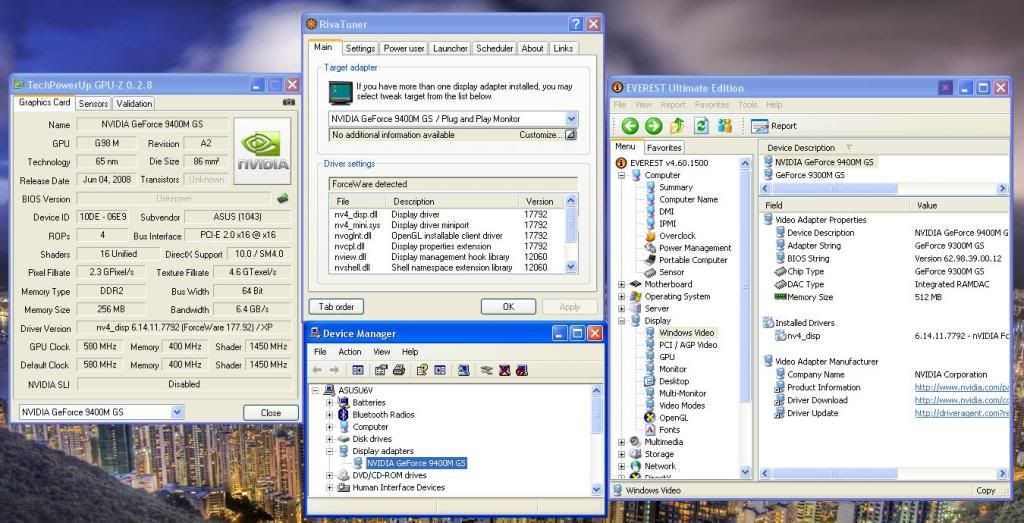Screen dimensions: 1024x523
Task: Select Windows Video in EVEREST Display tree
Action: (687, 333)
